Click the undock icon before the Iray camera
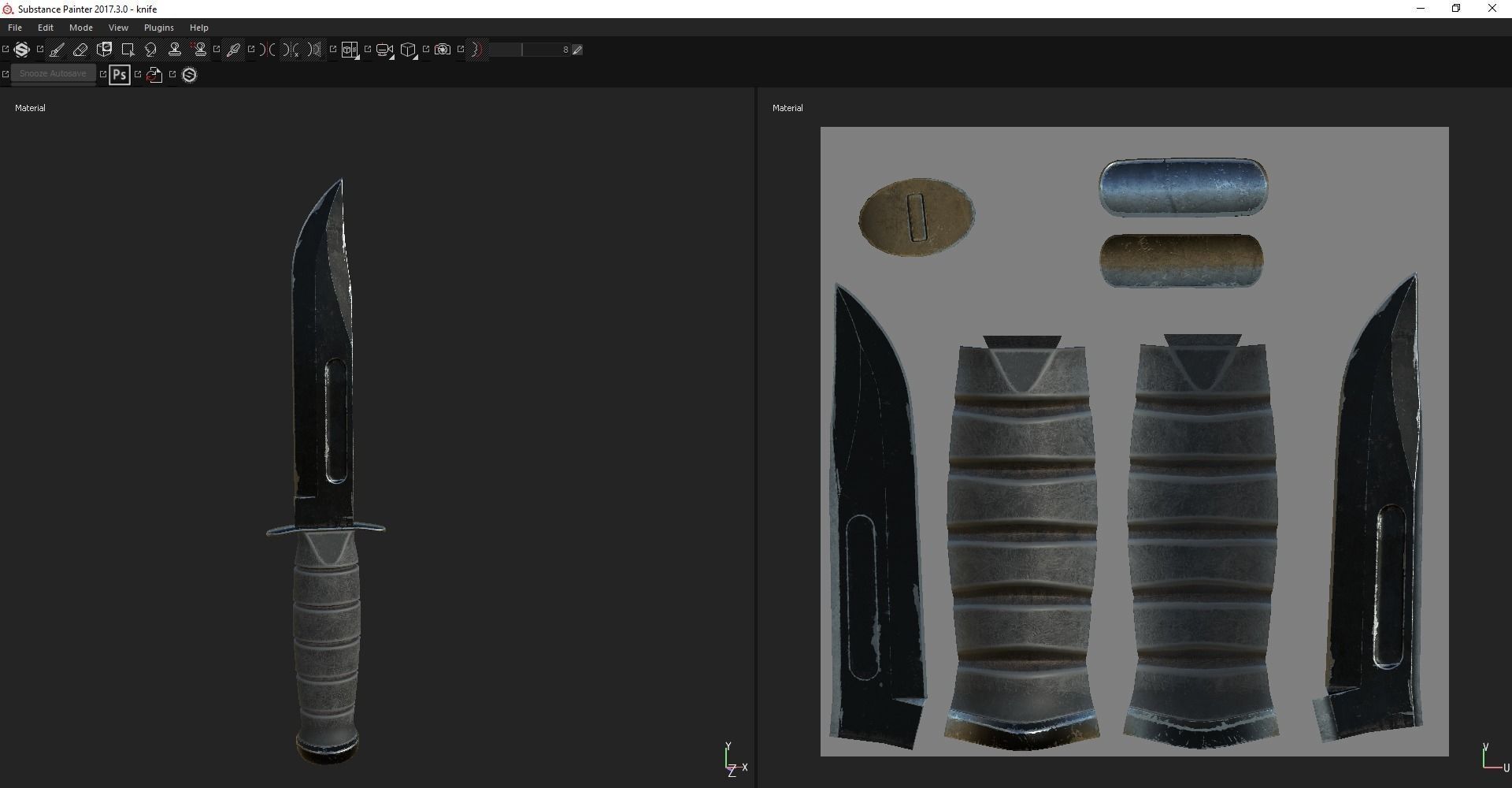 click(426, 50)
